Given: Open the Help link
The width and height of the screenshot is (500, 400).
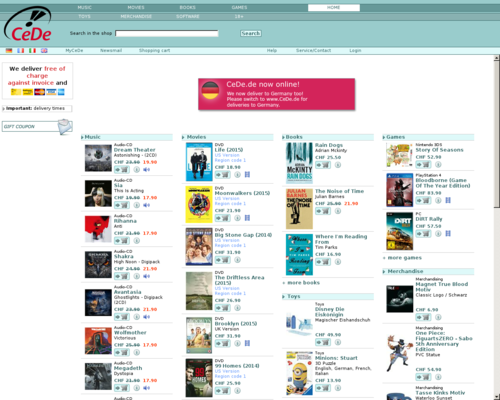Looking at the screenshot, I should (x=272, y=50).
